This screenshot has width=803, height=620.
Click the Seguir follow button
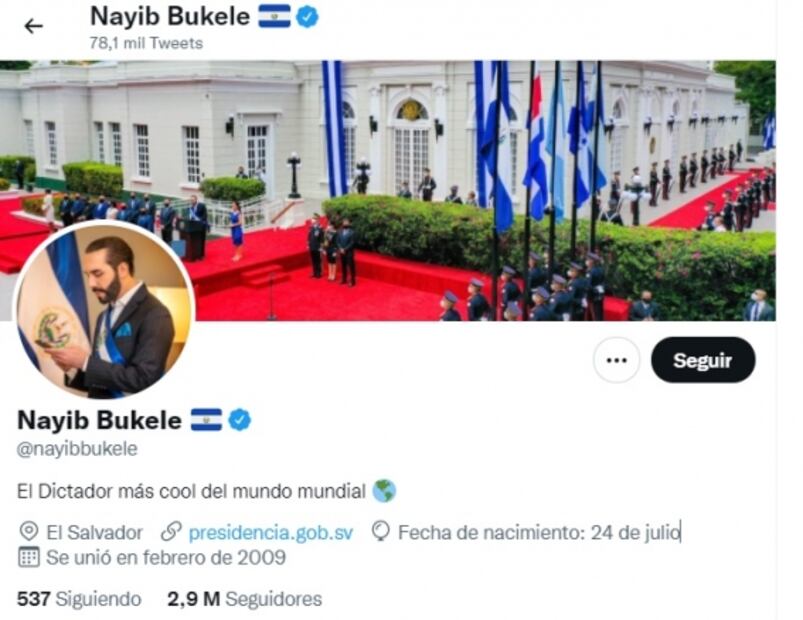point(703,360)
